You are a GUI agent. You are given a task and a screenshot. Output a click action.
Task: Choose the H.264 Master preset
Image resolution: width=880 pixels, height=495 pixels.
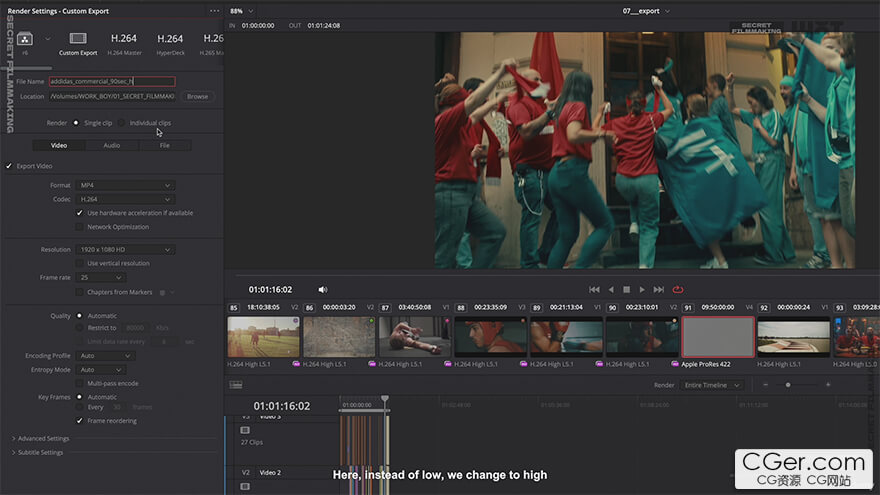pyautogui.click(x=124, y=44)
